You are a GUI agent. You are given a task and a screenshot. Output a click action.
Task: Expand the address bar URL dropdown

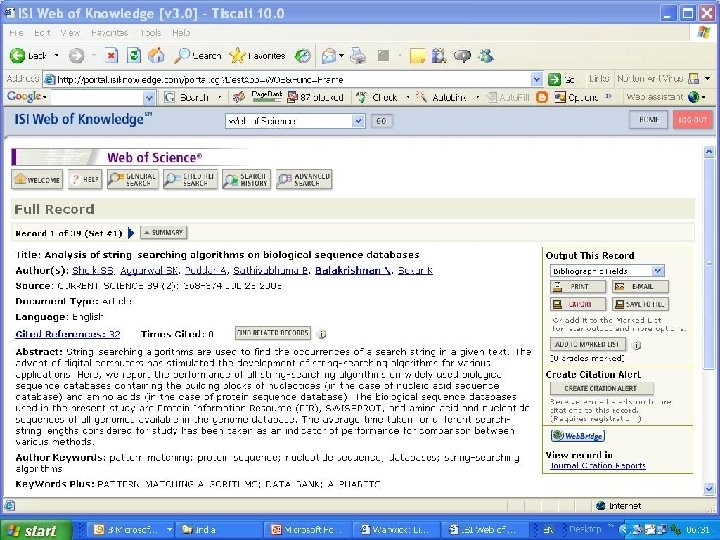pyautogui.click(x=536, y=79)
